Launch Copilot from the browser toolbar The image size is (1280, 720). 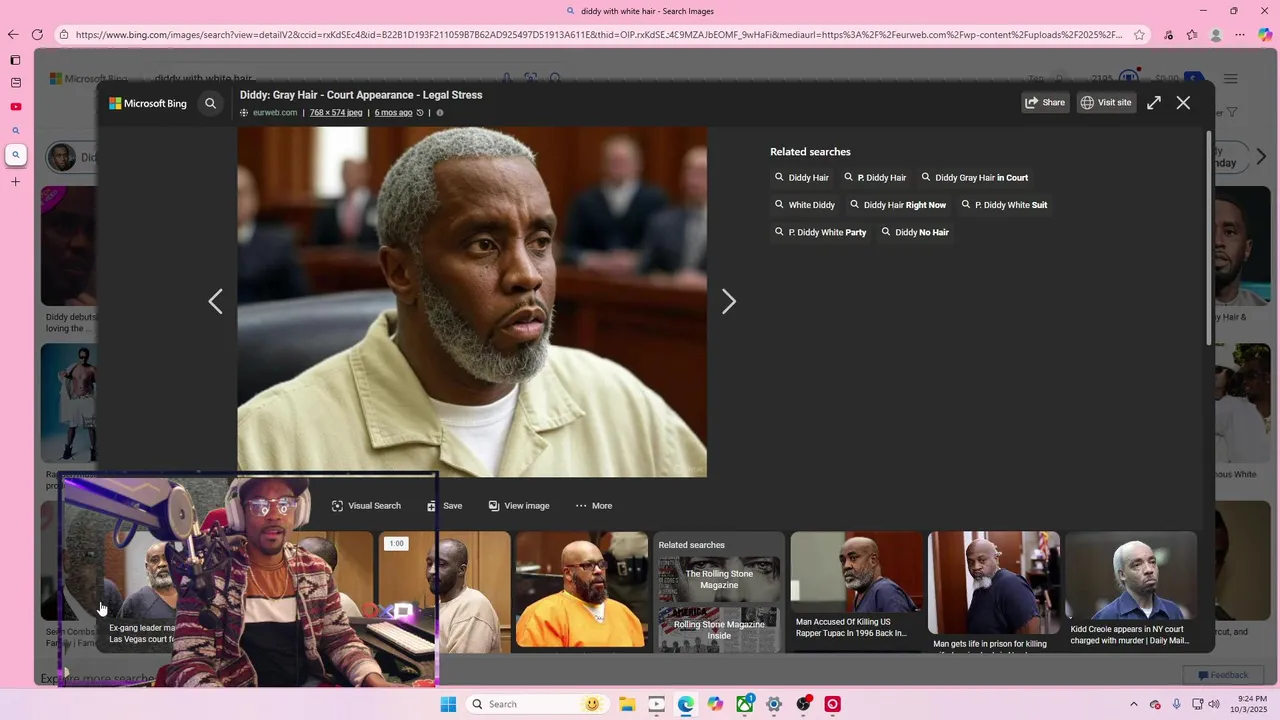[x=1265, y=34]
